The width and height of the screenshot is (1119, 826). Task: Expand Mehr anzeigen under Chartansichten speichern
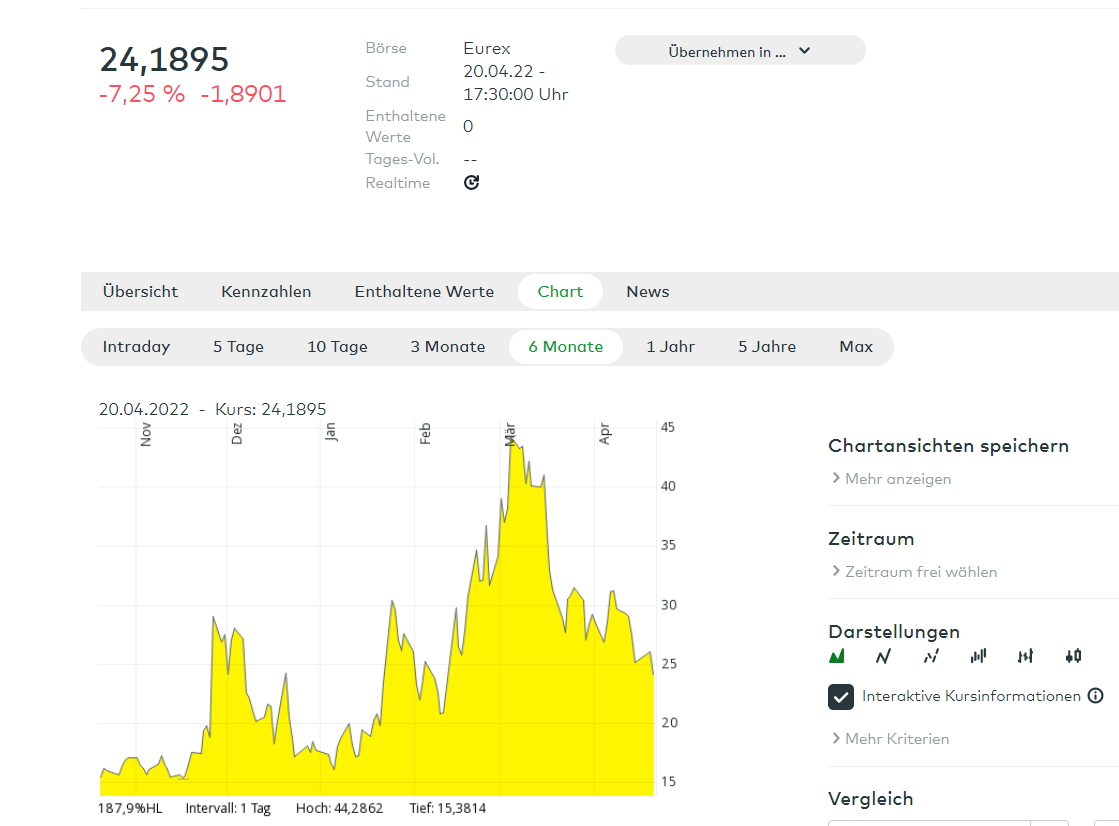point(897,479)
